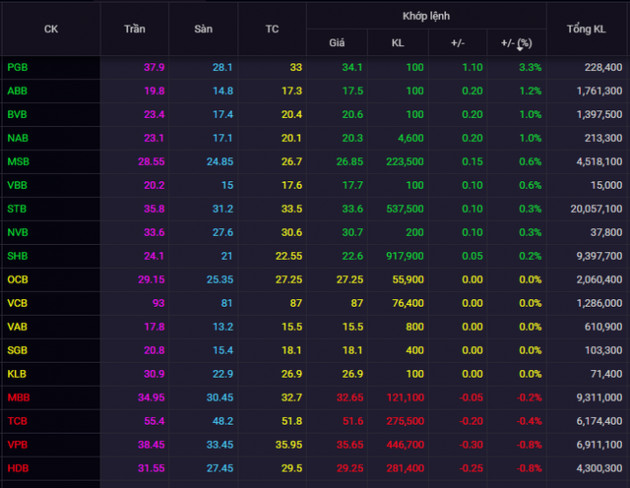Select the ABB stock symbol

(x=17, y=91)
